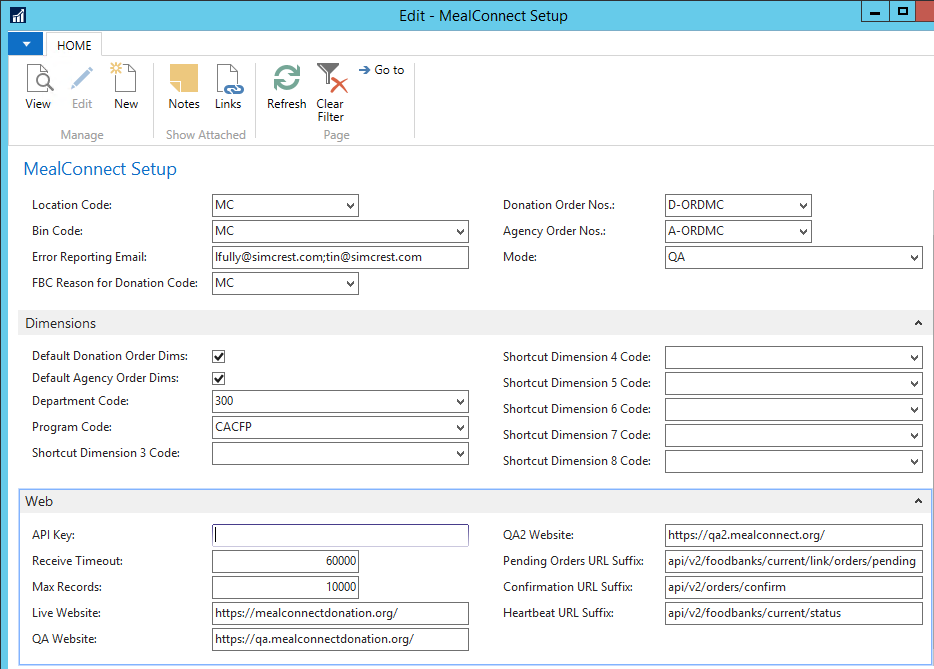The width and height of the screenshot is (934, 669).
Task: Open the Notes icon
Action: pyautogui.click(x=184, y=86)
